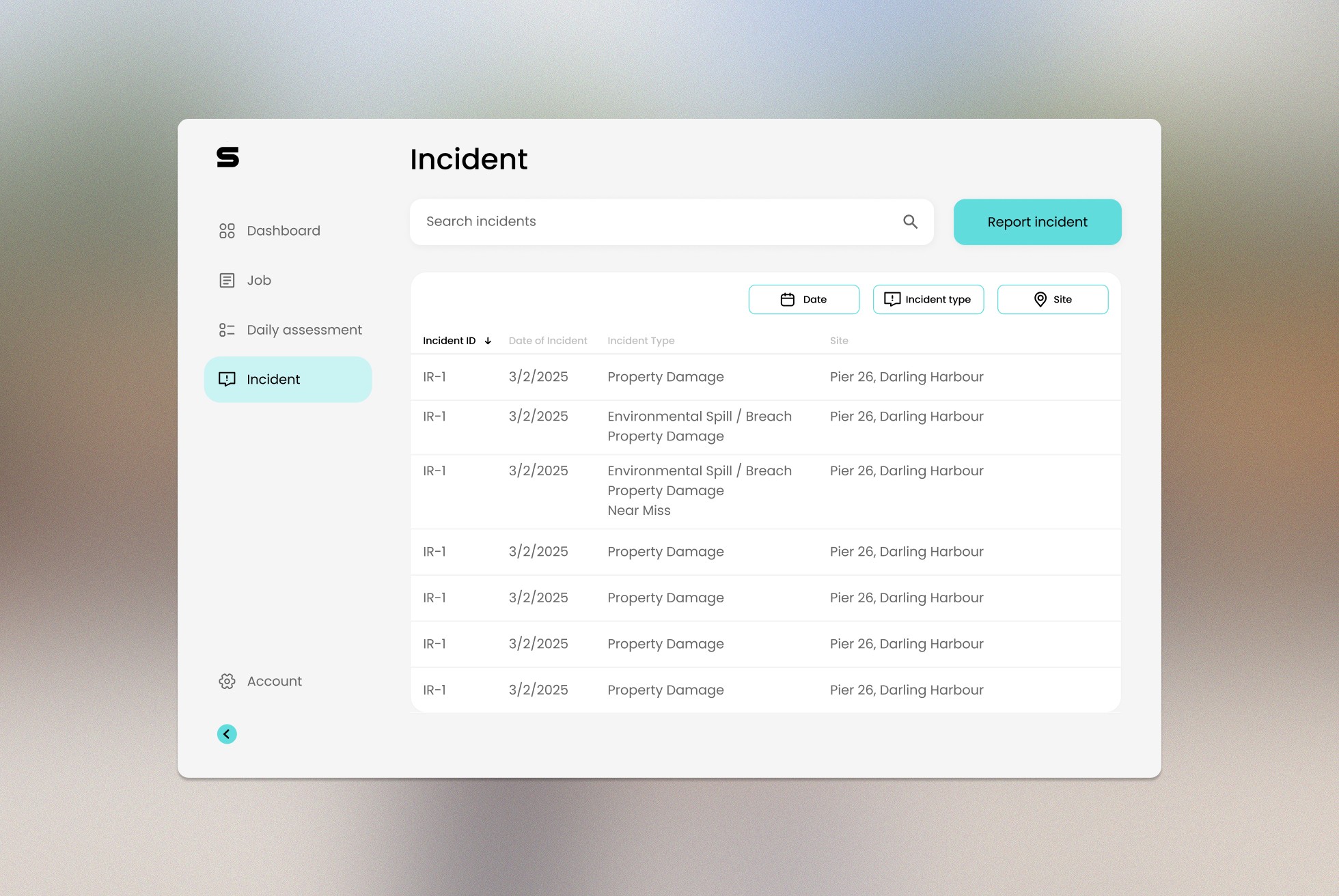Image resolution: width=1339 pixels, height=896 pixels.
Task: Click the Dashboard grid icon
Action: (227, 231)
